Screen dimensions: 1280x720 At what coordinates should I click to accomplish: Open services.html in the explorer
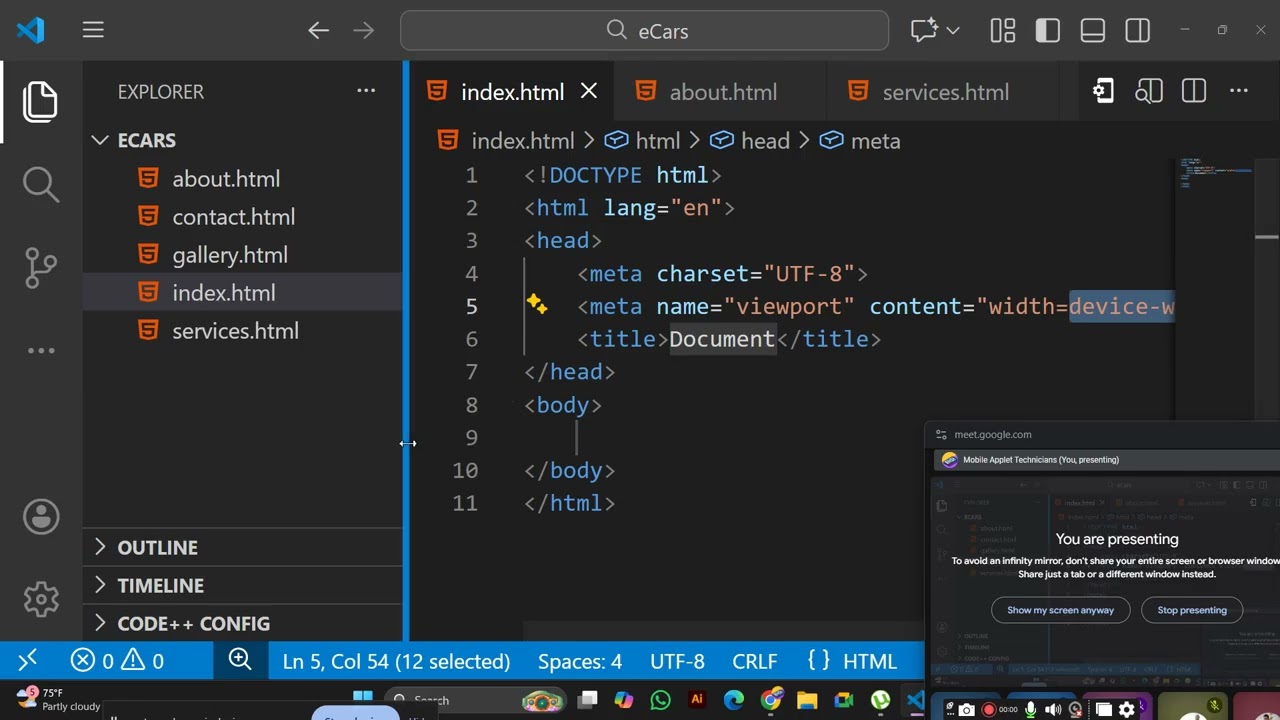(242, 331)
